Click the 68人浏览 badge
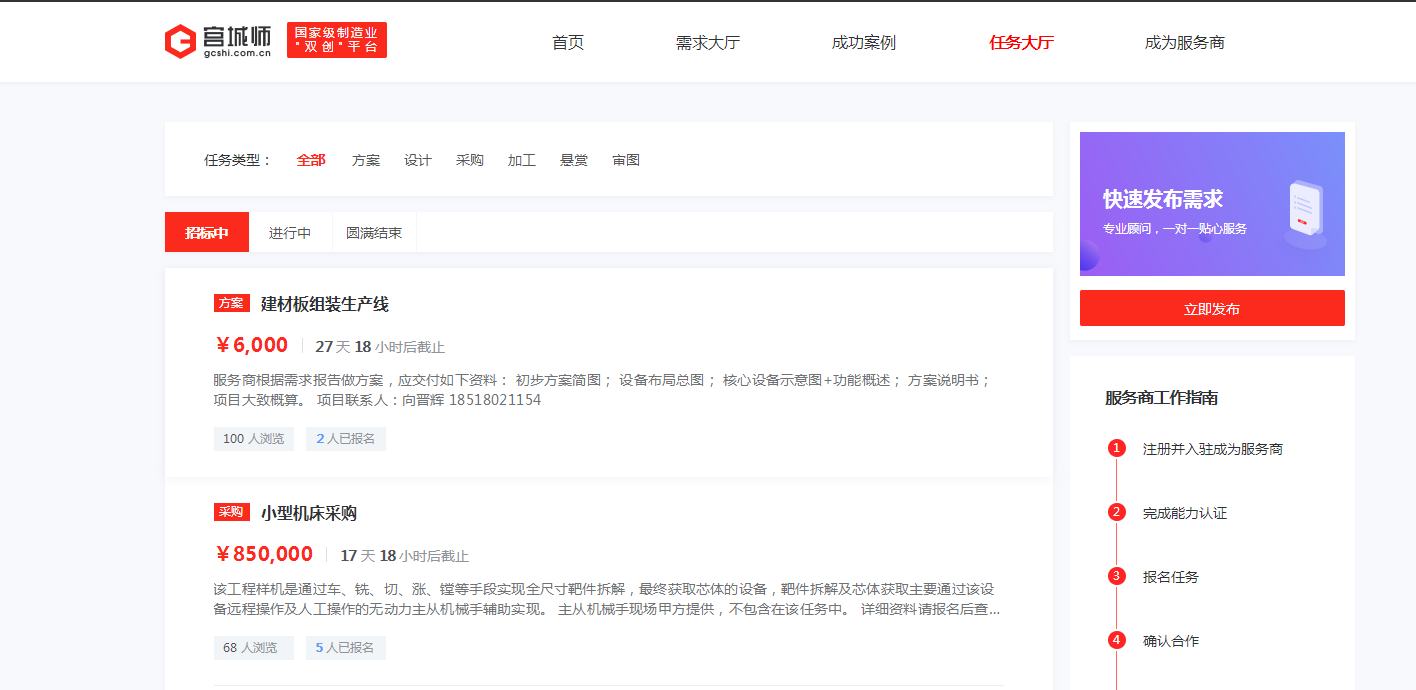 (x=254, y=648)
